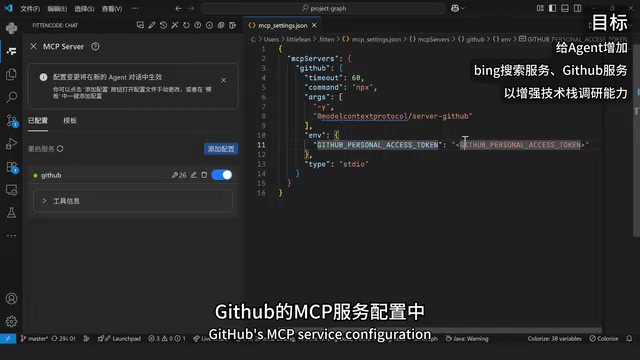This screenshot has width=640, height=360.
Task: Click the 添加配置 button
Action: pyautogui.click(x=221, y=149)
